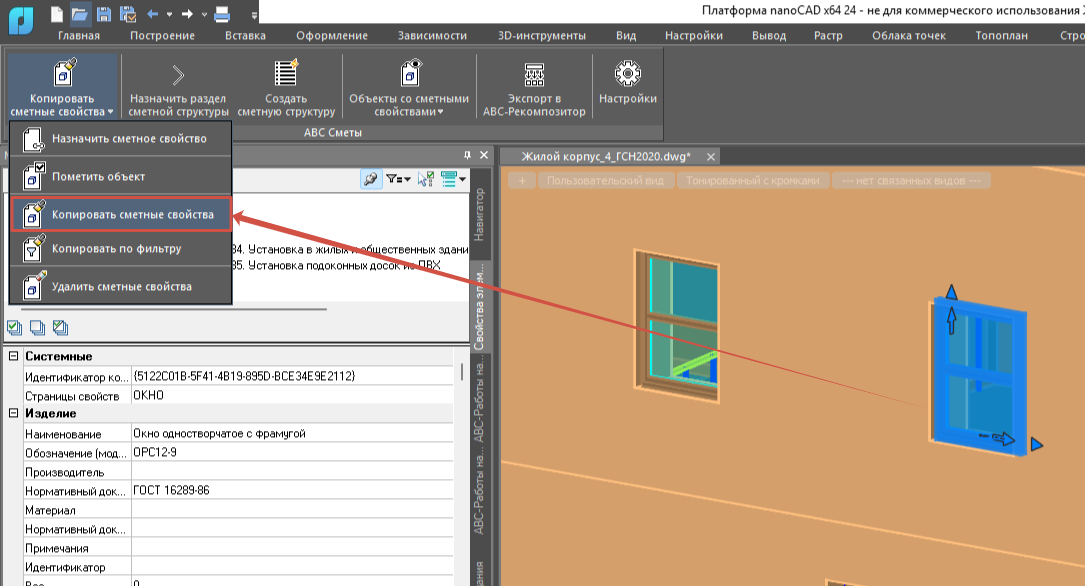Click the Save As icon with checkmark

point(127,14)
